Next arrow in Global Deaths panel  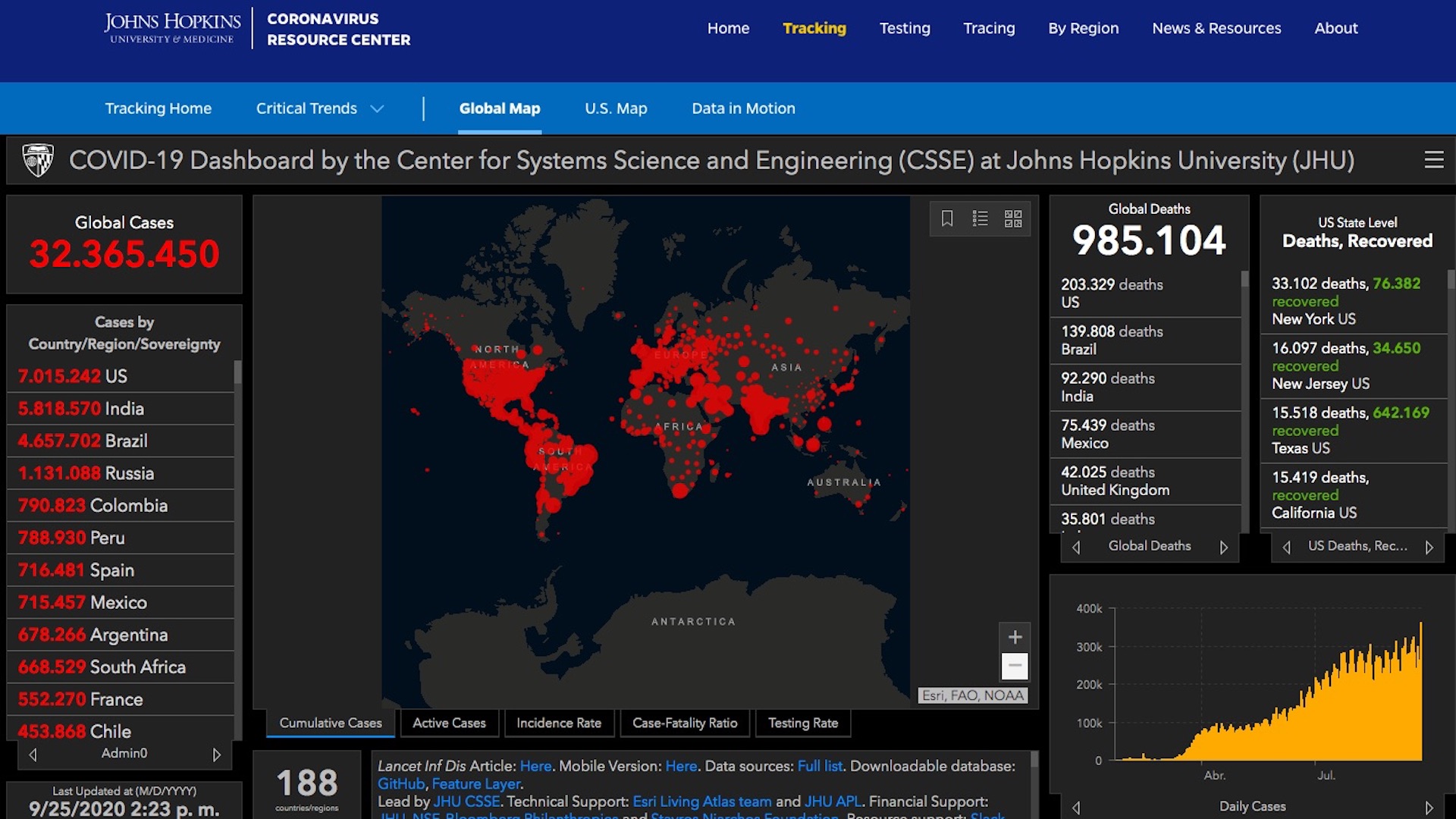click(x=1223, y=547)
